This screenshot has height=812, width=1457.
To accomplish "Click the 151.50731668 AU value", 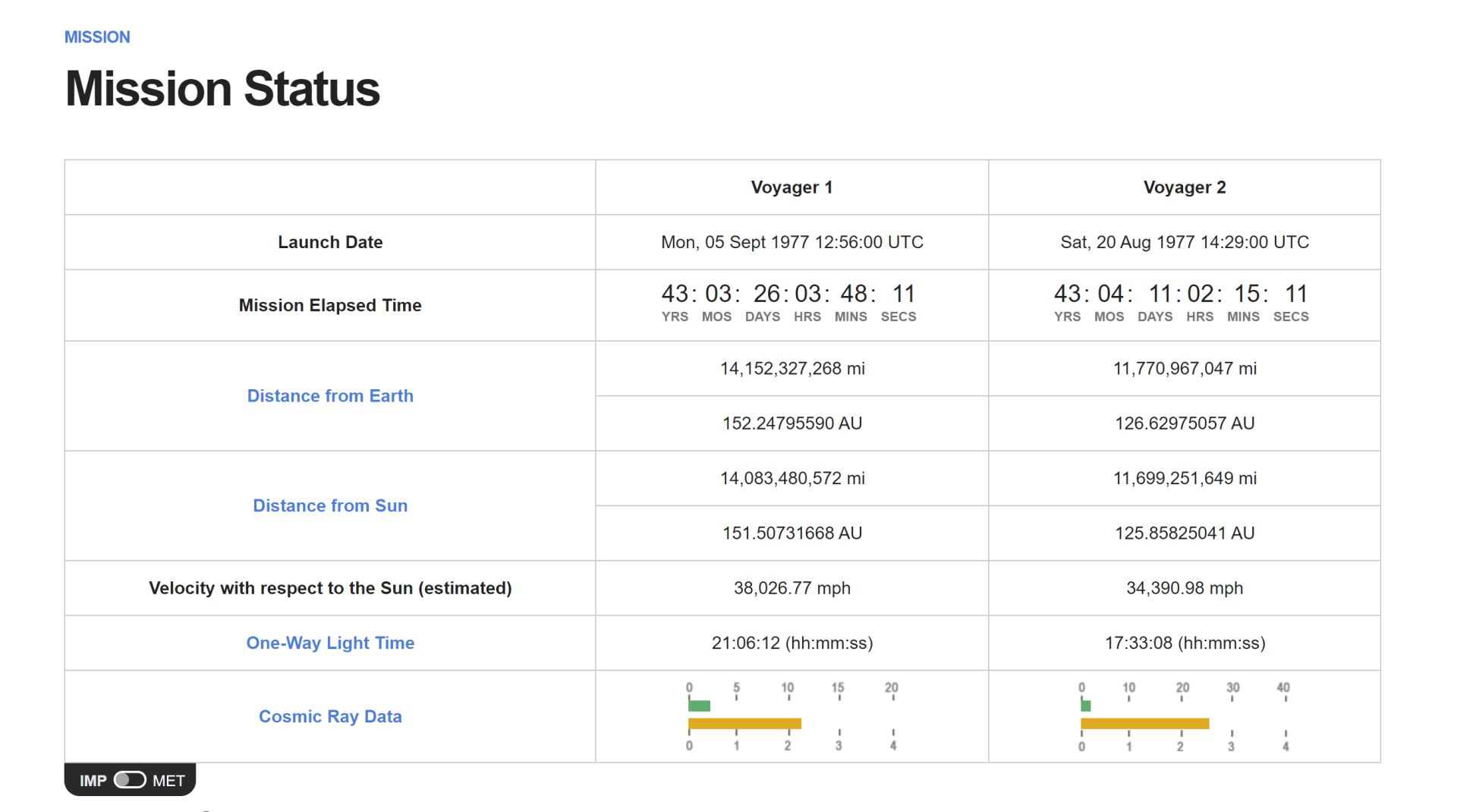I will 792,533.
